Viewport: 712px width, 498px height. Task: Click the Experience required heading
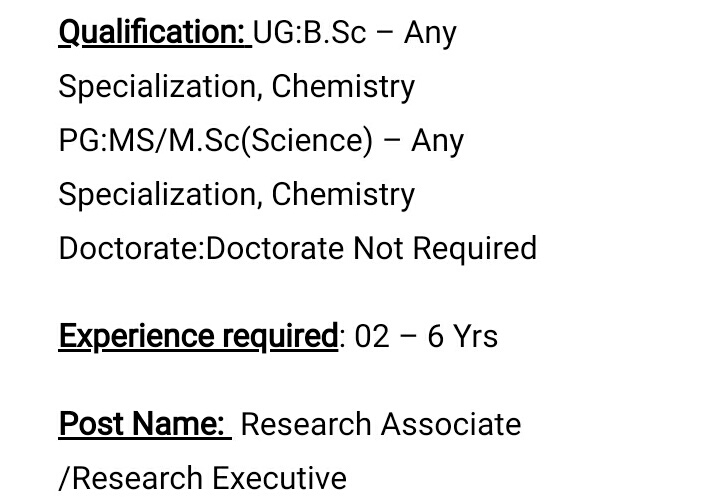click(198, 337)
